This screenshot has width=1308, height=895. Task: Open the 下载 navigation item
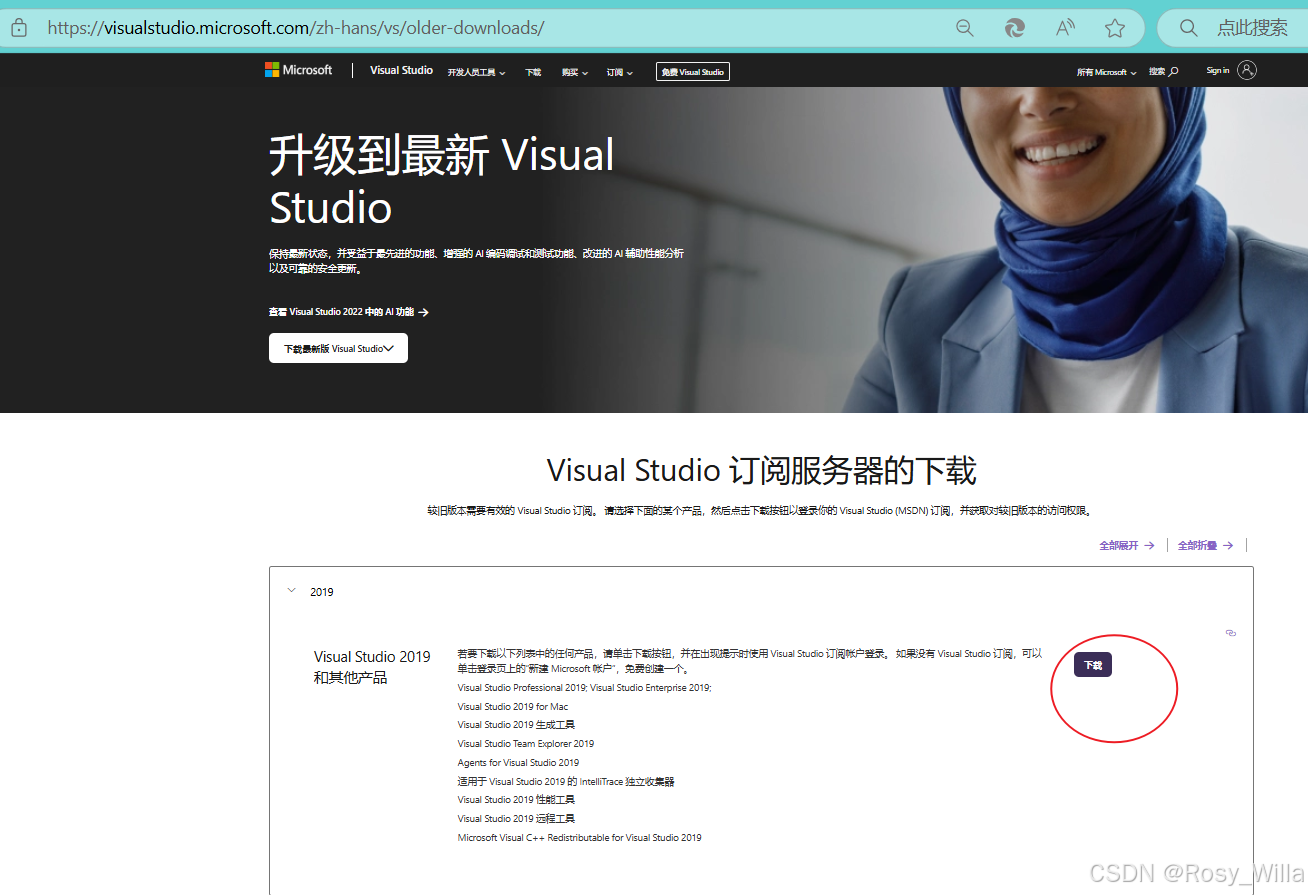click(533, 72)
